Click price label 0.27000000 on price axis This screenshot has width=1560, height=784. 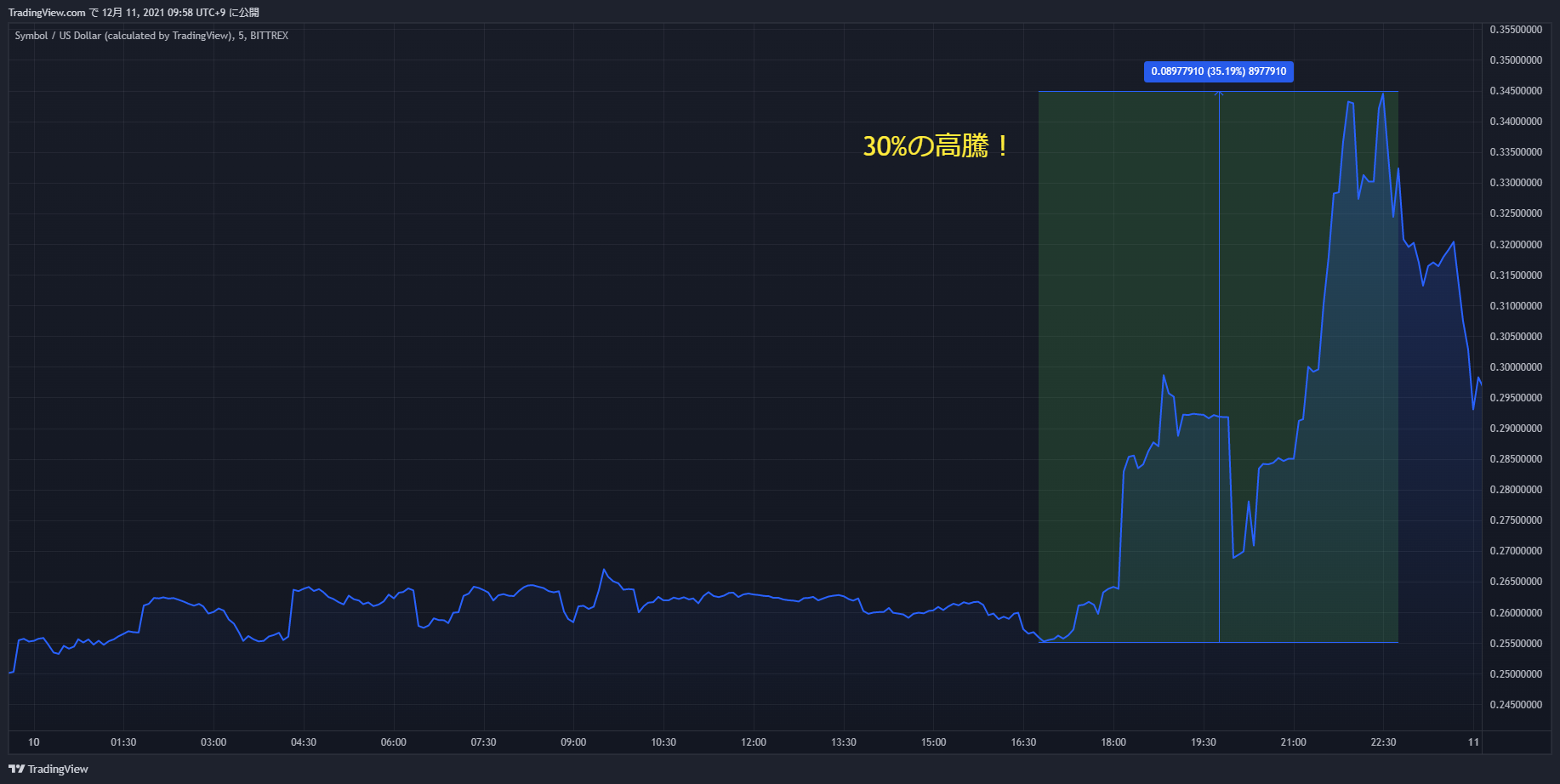[1516, 551]
